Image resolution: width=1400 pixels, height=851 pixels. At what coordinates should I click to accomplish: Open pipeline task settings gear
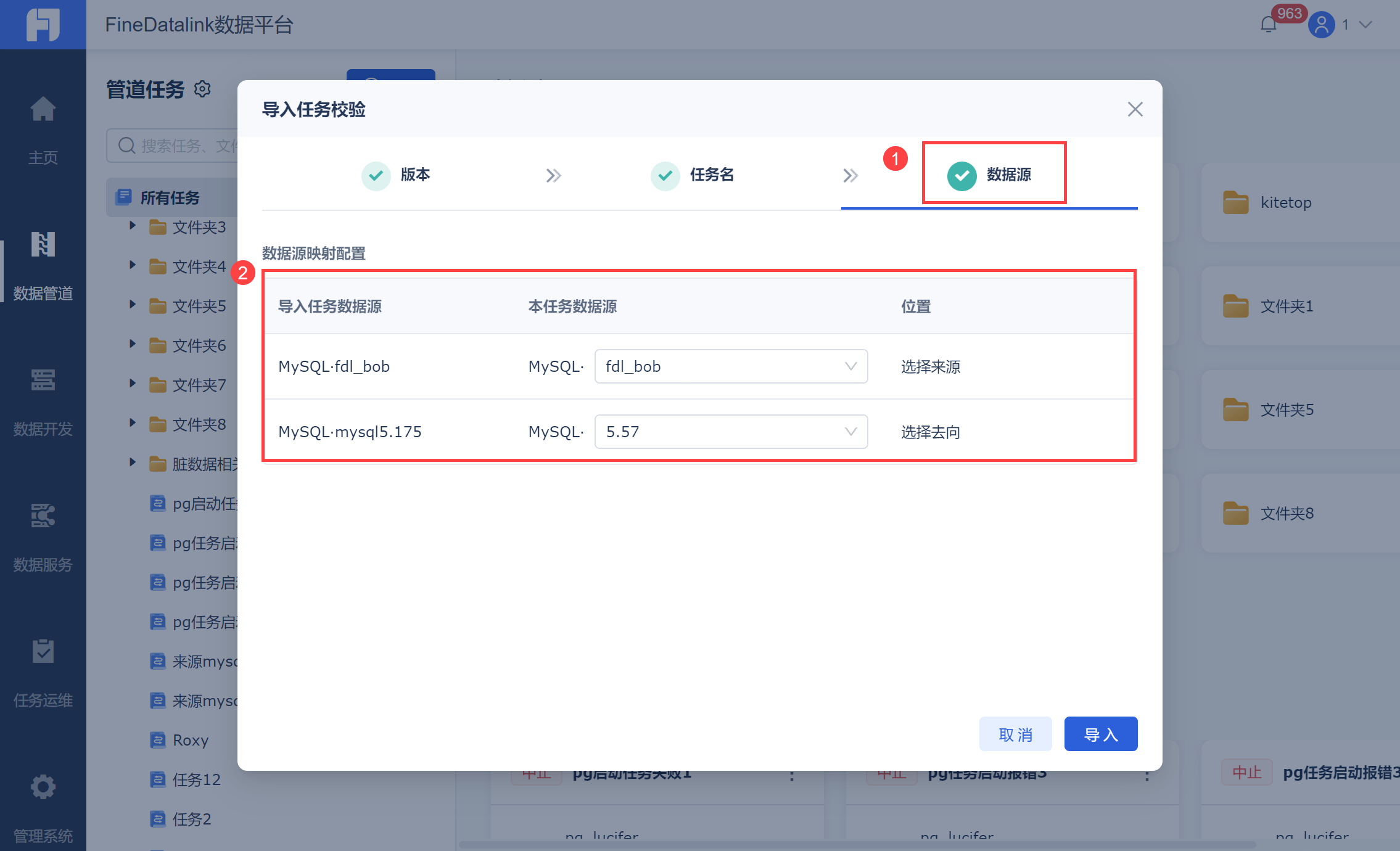(202, 89)
